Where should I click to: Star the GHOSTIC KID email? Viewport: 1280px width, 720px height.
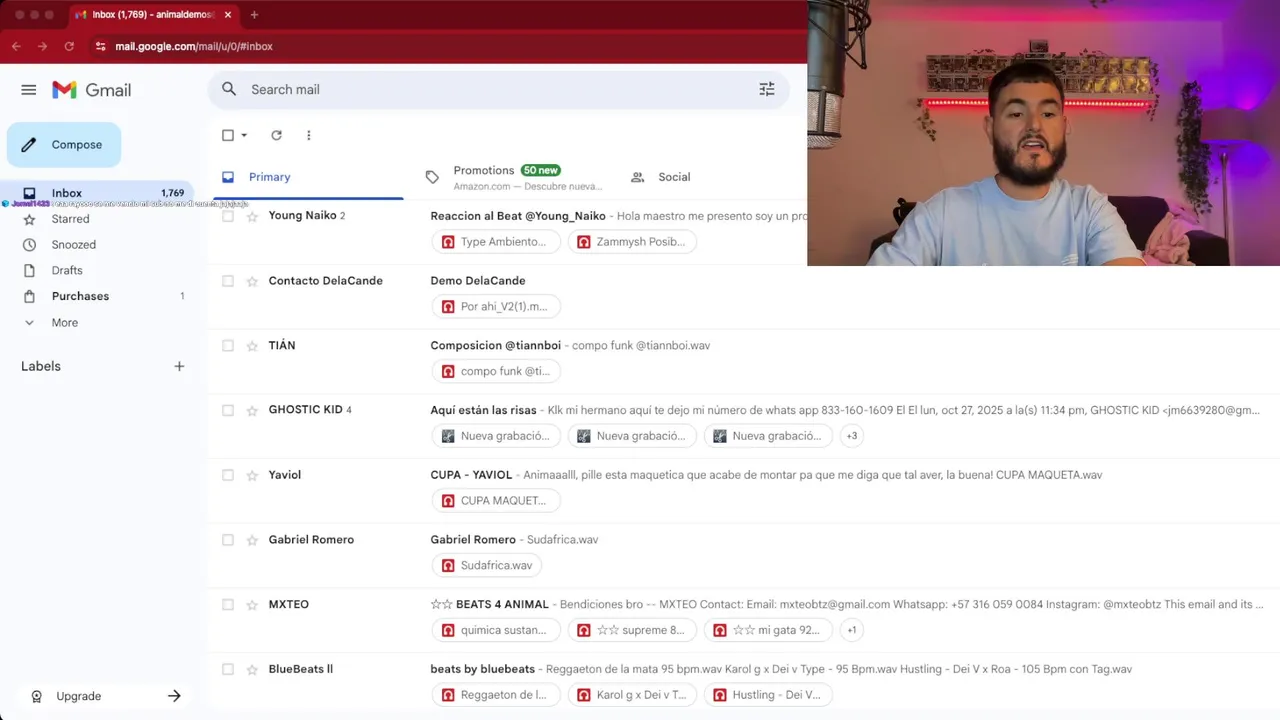click(252, 410)
